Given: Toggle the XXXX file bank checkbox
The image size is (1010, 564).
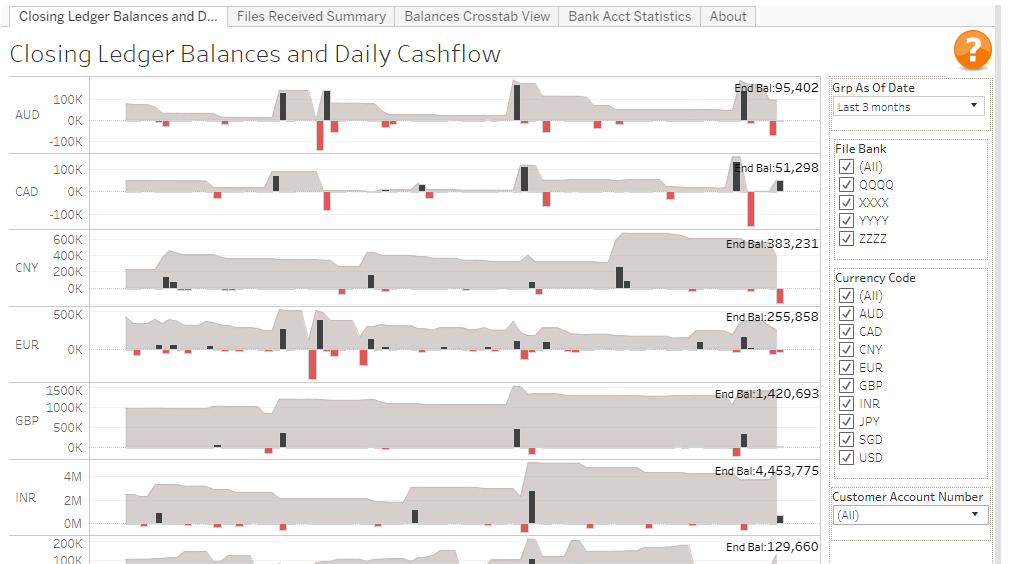Looking at the screenshot, I should coord(847,203).
